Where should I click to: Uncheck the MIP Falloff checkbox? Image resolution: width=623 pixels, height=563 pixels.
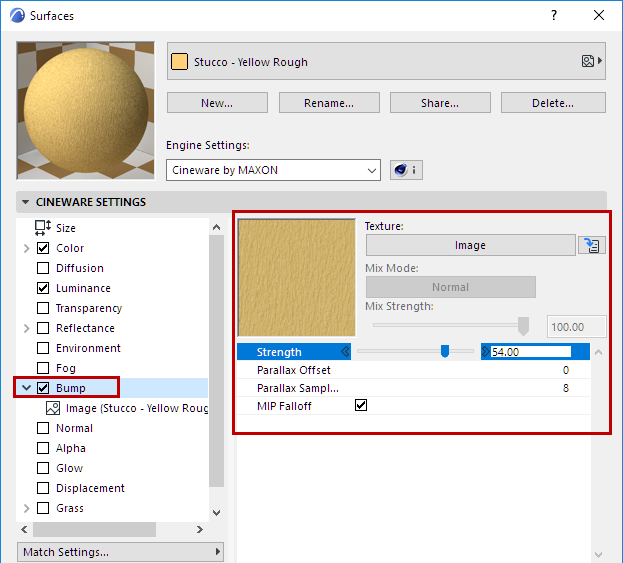pos(361,405)
